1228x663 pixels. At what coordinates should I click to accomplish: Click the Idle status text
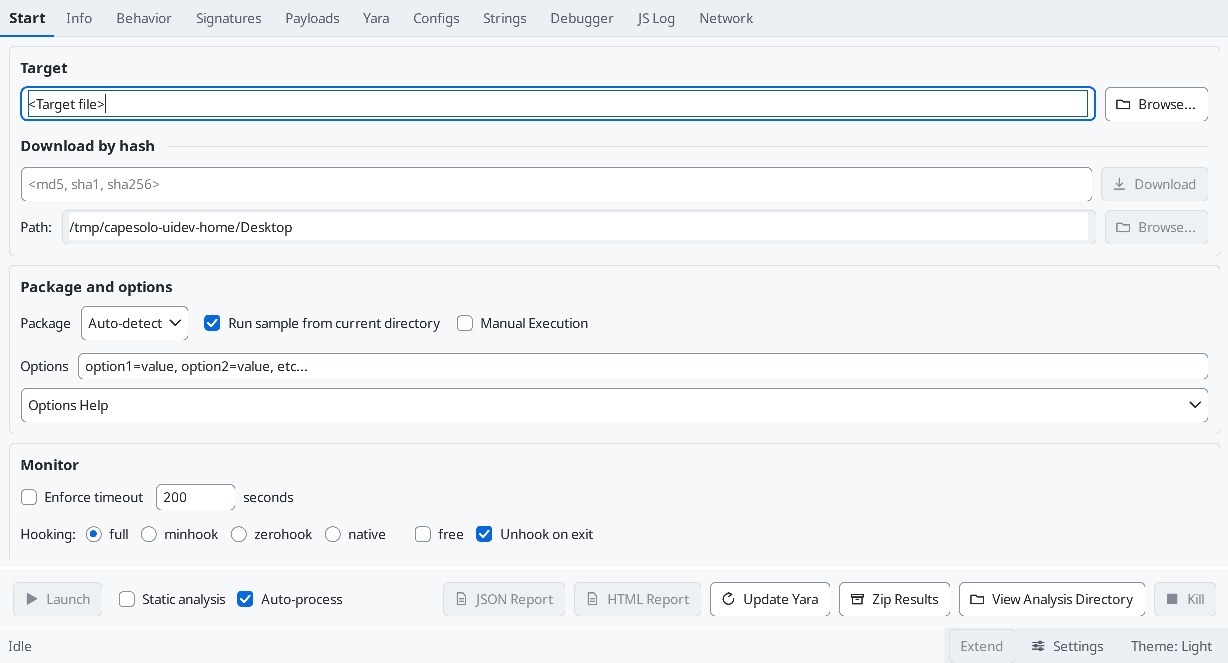coord(20,646)
